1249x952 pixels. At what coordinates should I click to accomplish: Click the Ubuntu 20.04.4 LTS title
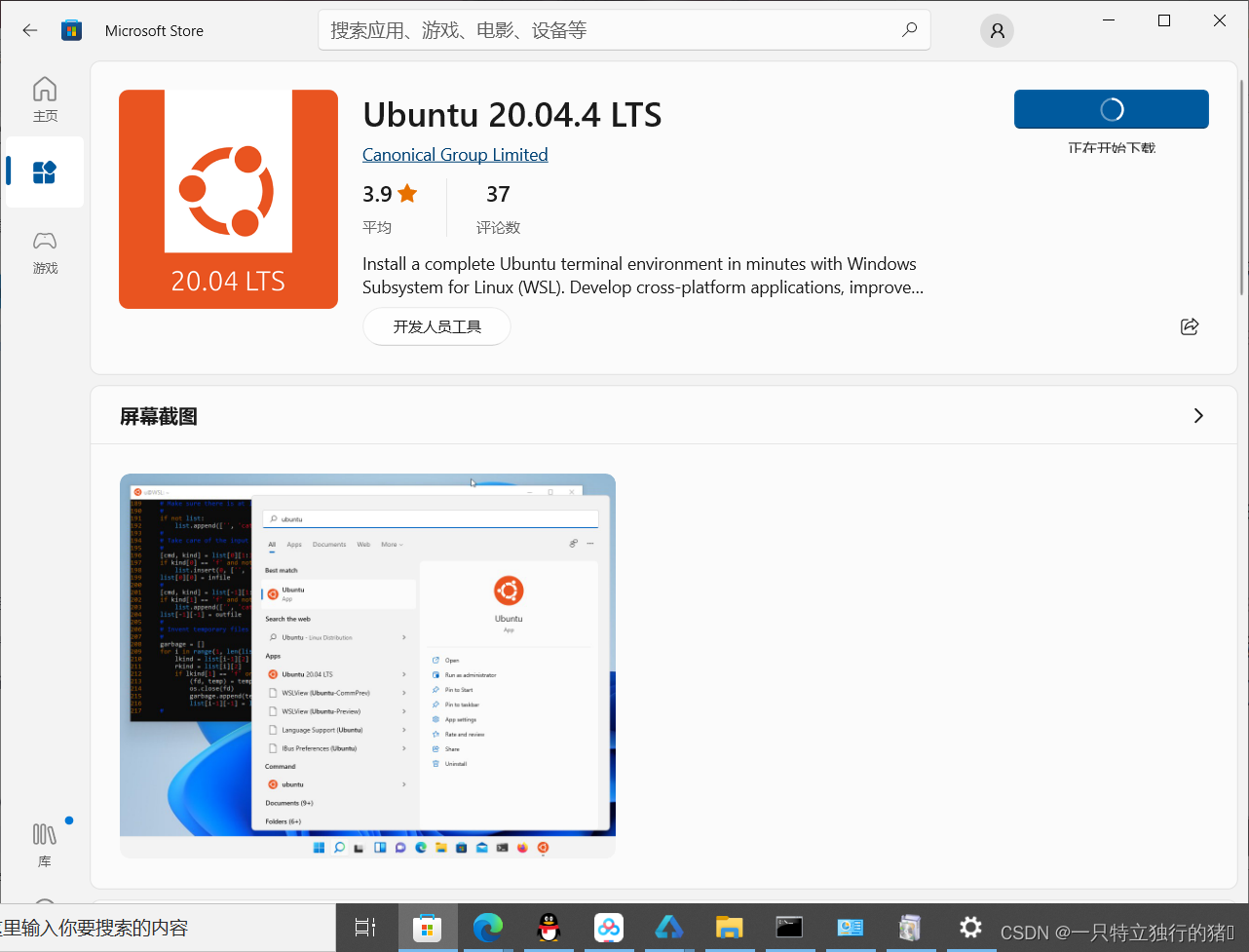(x=512, y=115)
